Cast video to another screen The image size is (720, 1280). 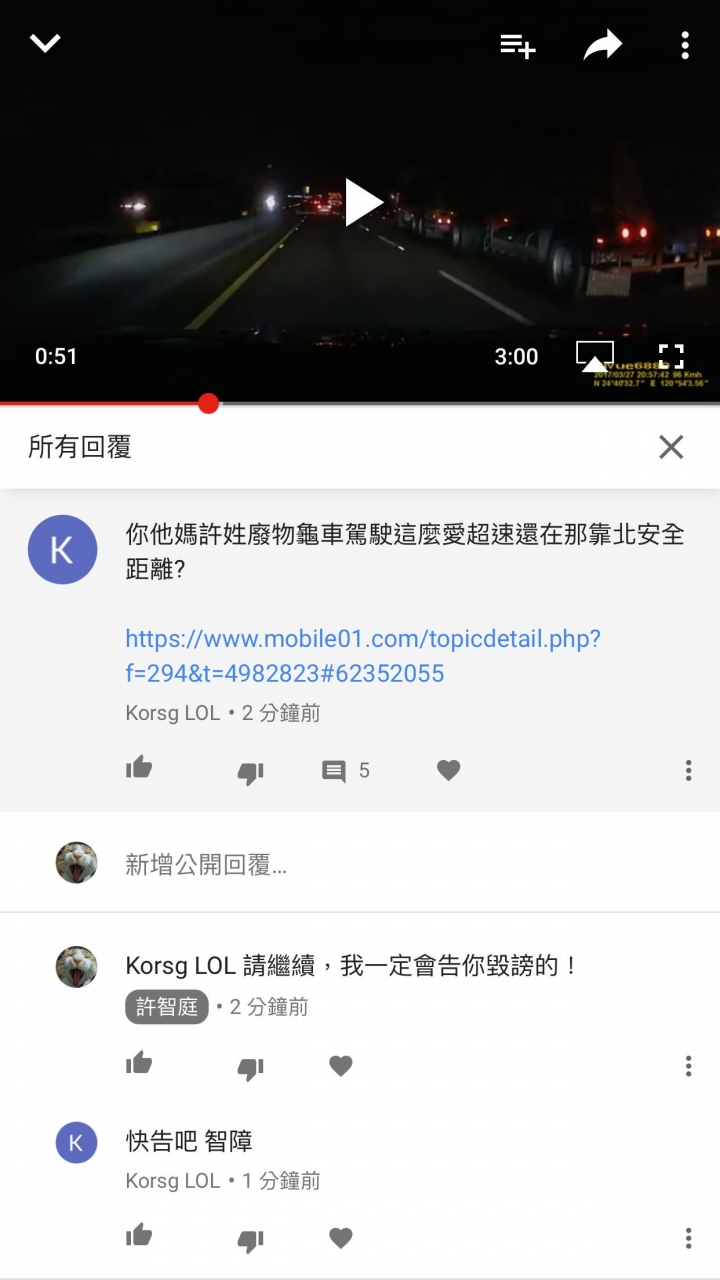coord(594,356)
